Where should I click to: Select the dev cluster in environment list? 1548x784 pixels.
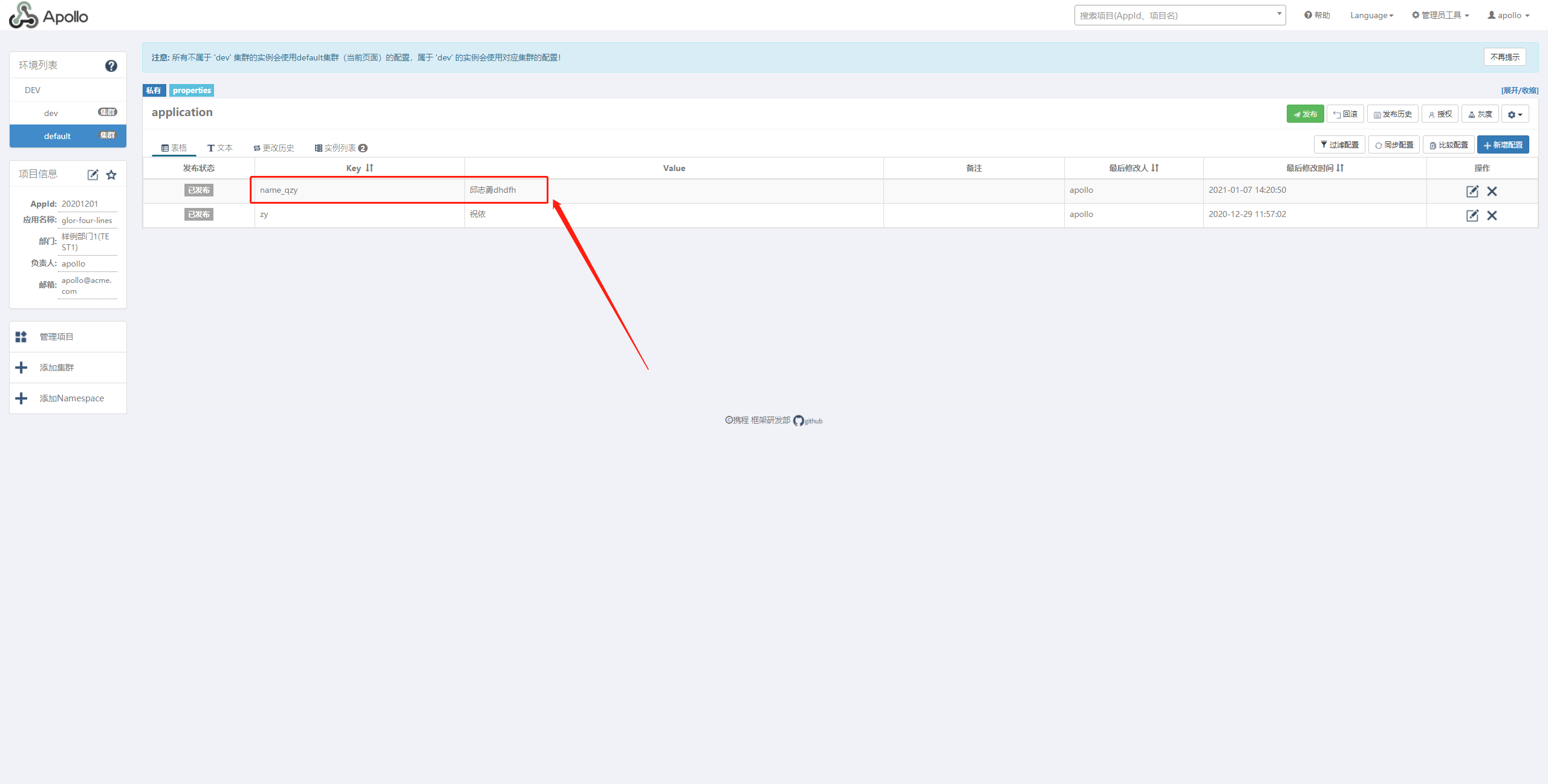(51, 113)
